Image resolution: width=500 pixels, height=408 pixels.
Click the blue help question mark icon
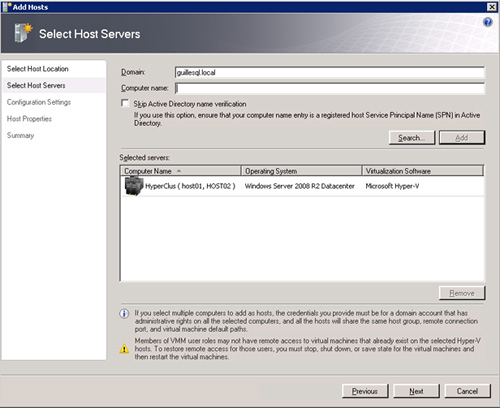[x=488, y=22]
